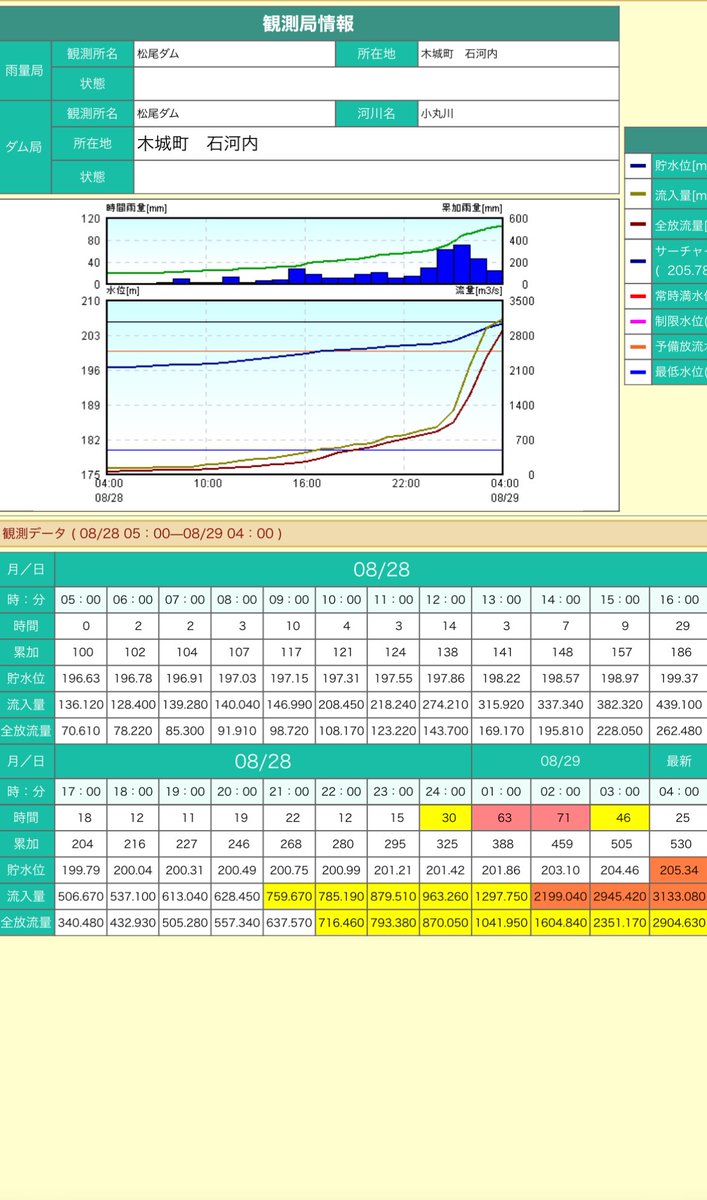Click the inflow value 2199.040

pos(560,897)
